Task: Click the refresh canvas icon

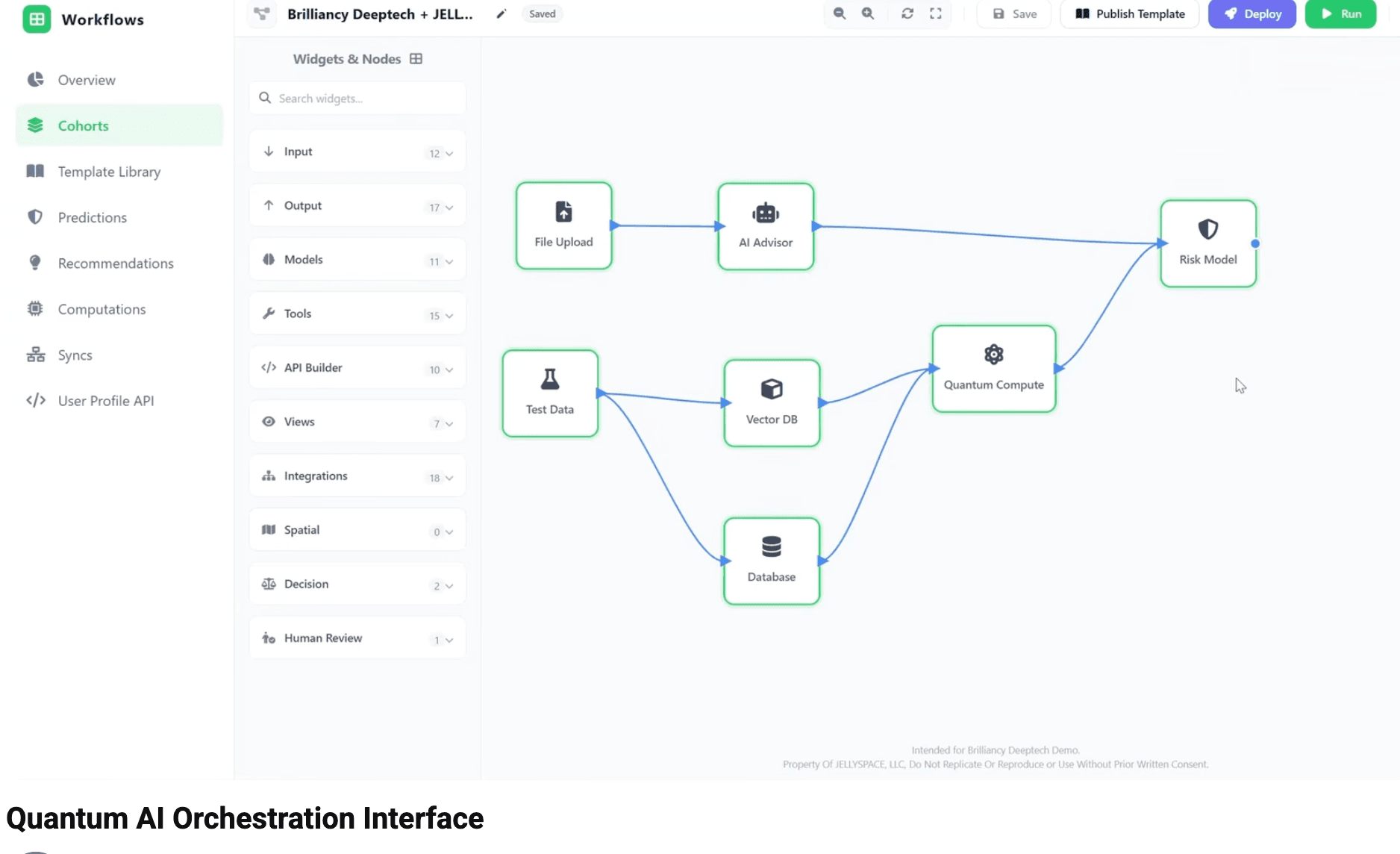Action: (x=907, y=13)
